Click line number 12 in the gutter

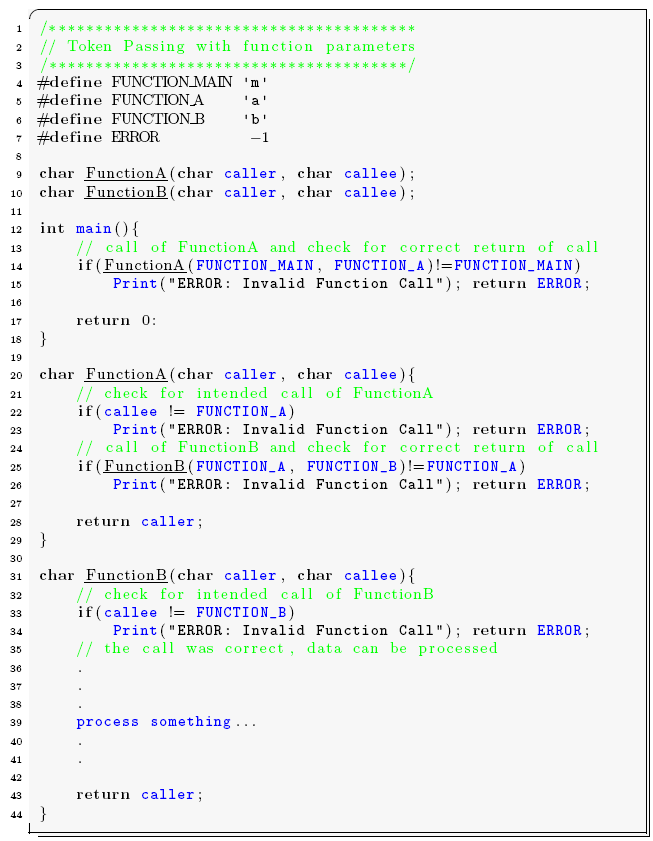tap(16, 230)
